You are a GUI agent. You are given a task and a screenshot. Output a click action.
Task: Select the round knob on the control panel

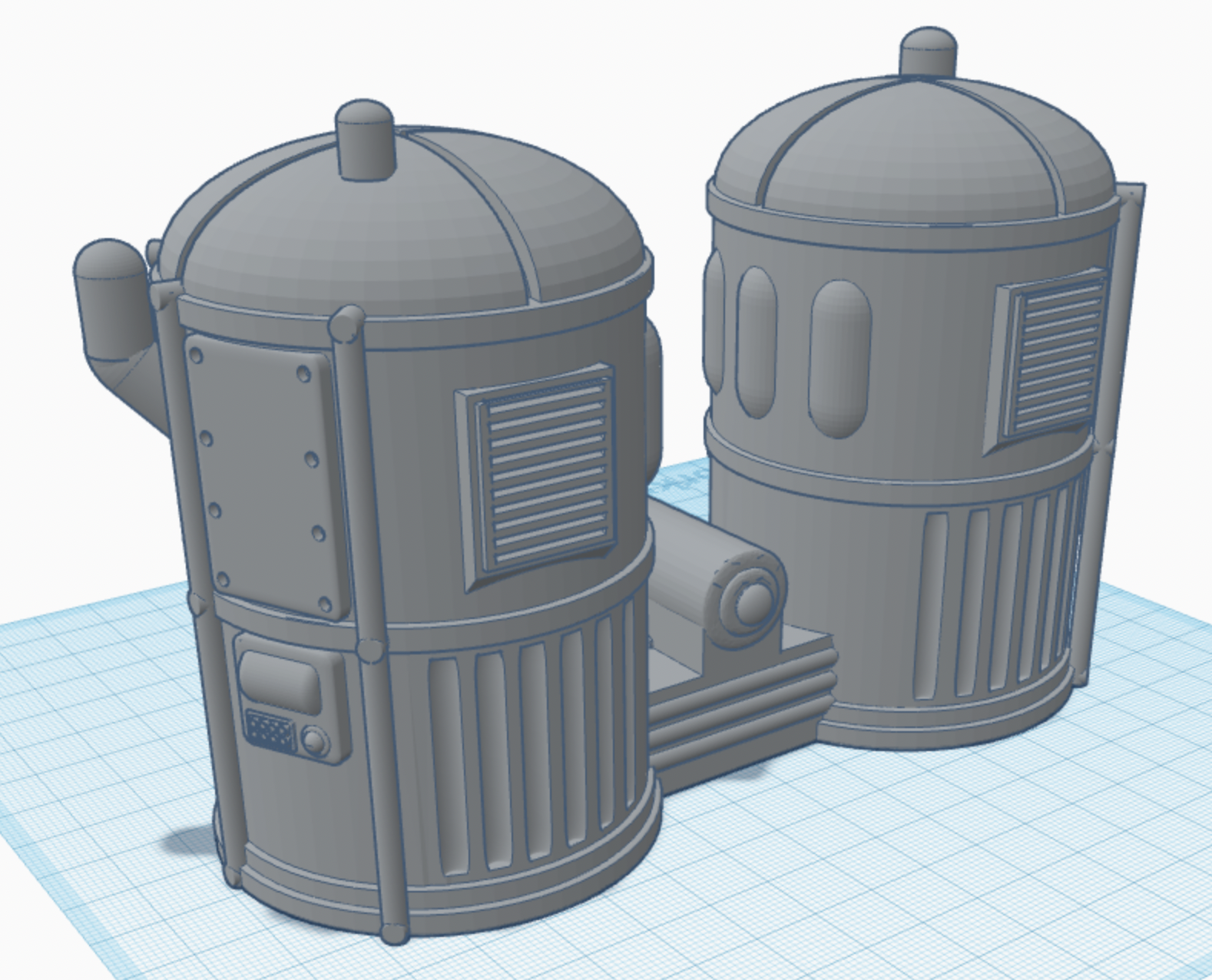tap(314, 741)
